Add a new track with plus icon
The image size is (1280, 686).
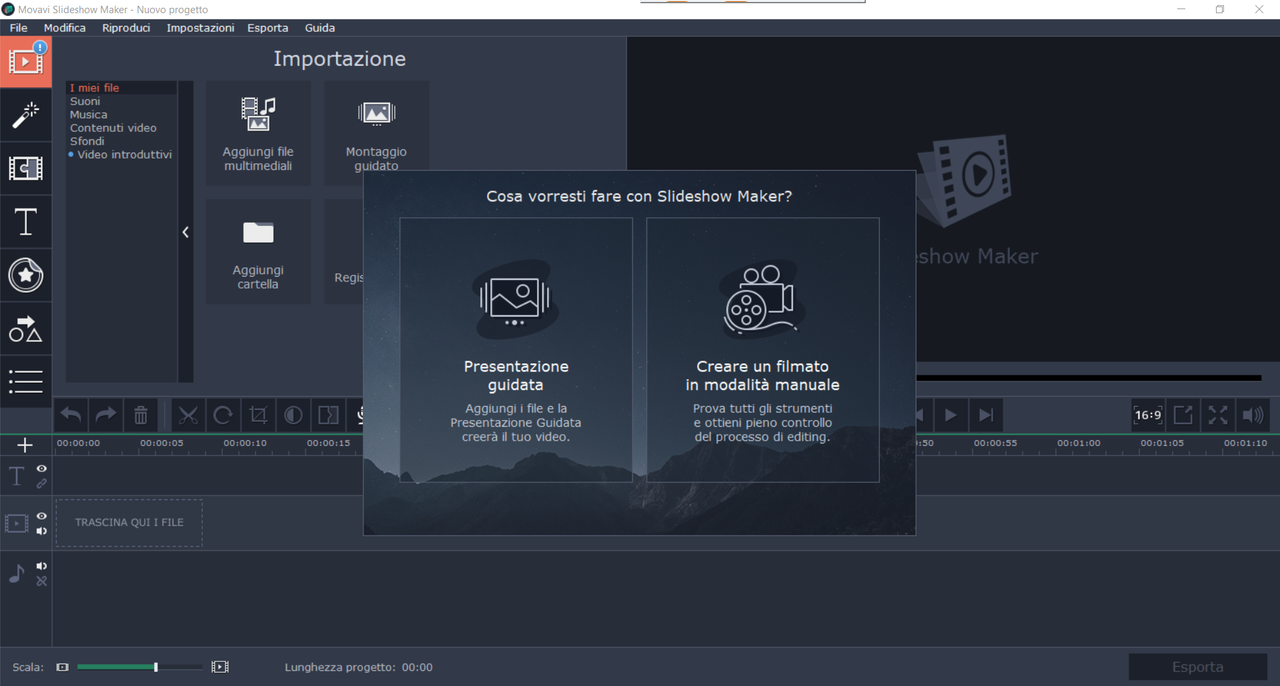point(25,445)
